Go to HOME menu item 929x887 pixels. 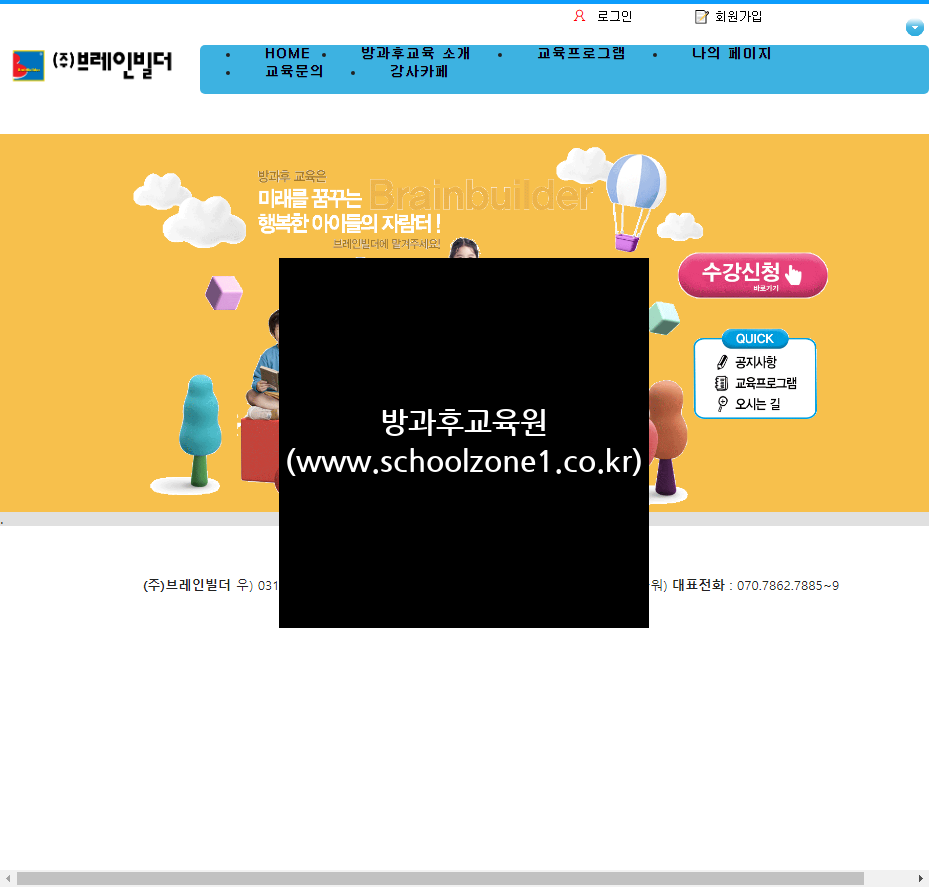(287, 53)
